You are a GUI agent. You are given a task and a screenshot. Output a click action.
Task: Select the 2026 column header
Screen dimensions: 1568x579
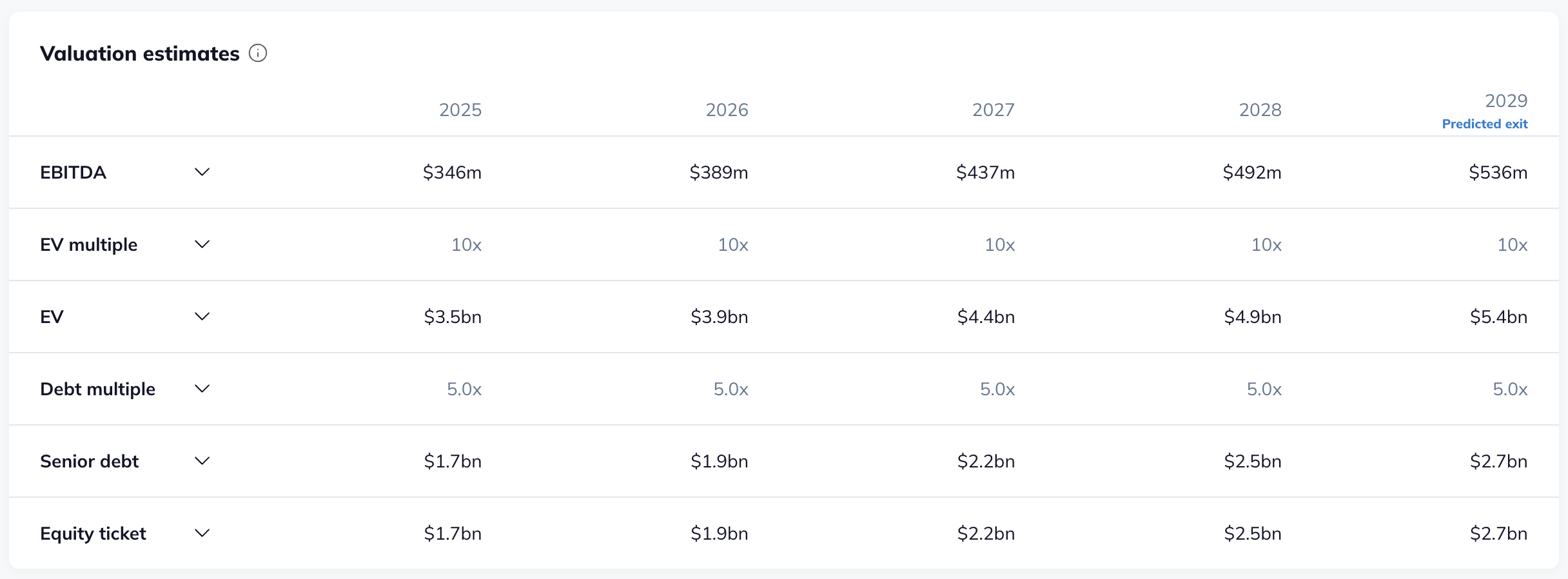click(x=727, y=110)
